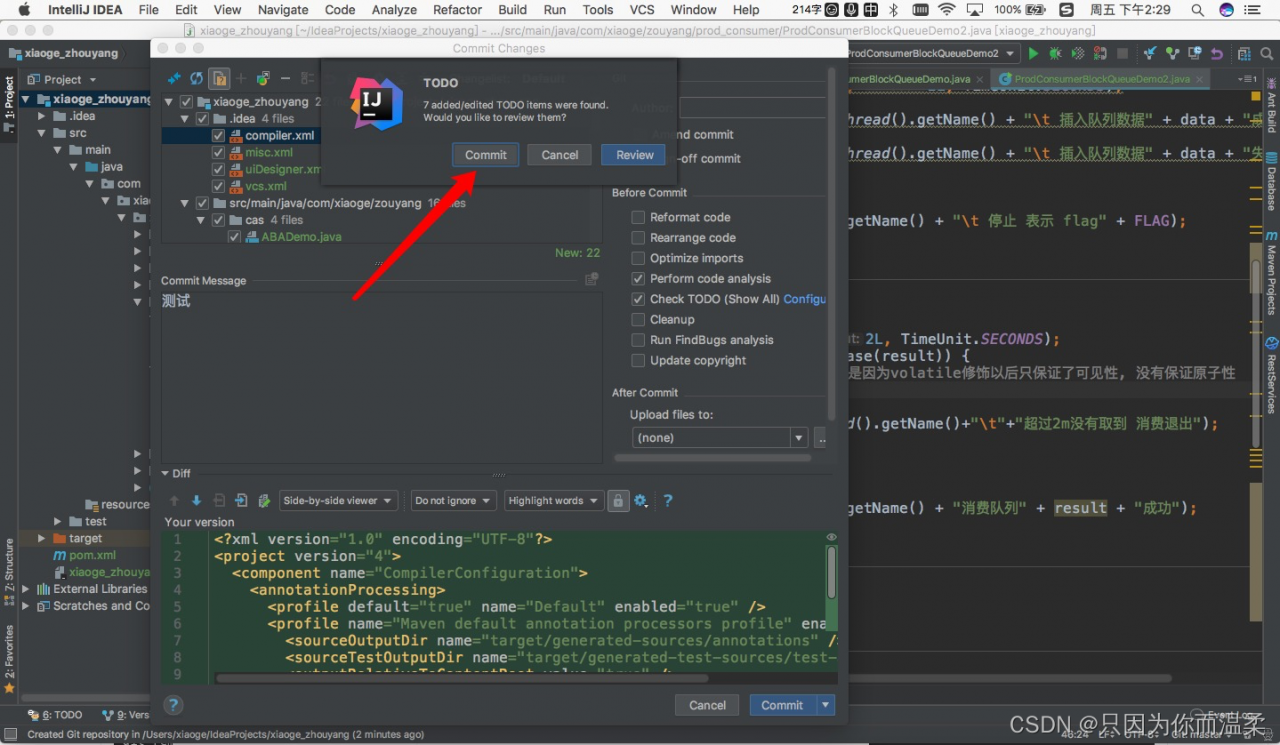Click the blue help icon in Diff toolbar

click(x=668, y=501)
